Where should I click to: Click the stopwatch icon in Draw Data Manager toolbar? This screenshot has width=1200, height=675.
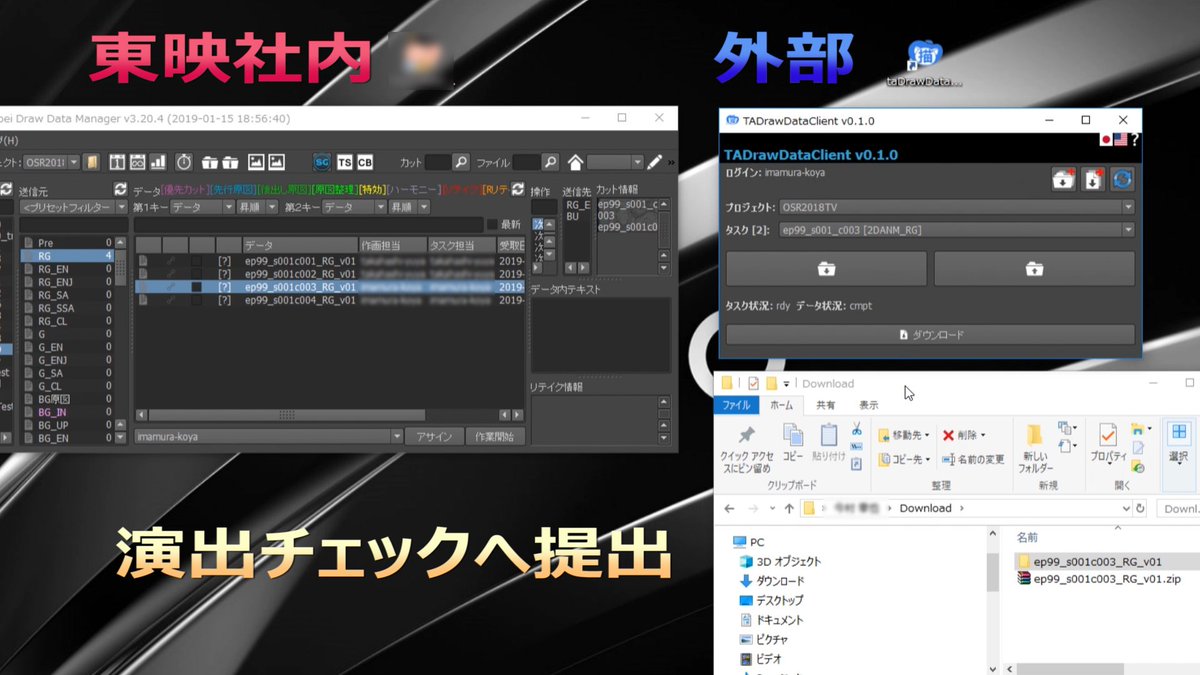point(184,162)
